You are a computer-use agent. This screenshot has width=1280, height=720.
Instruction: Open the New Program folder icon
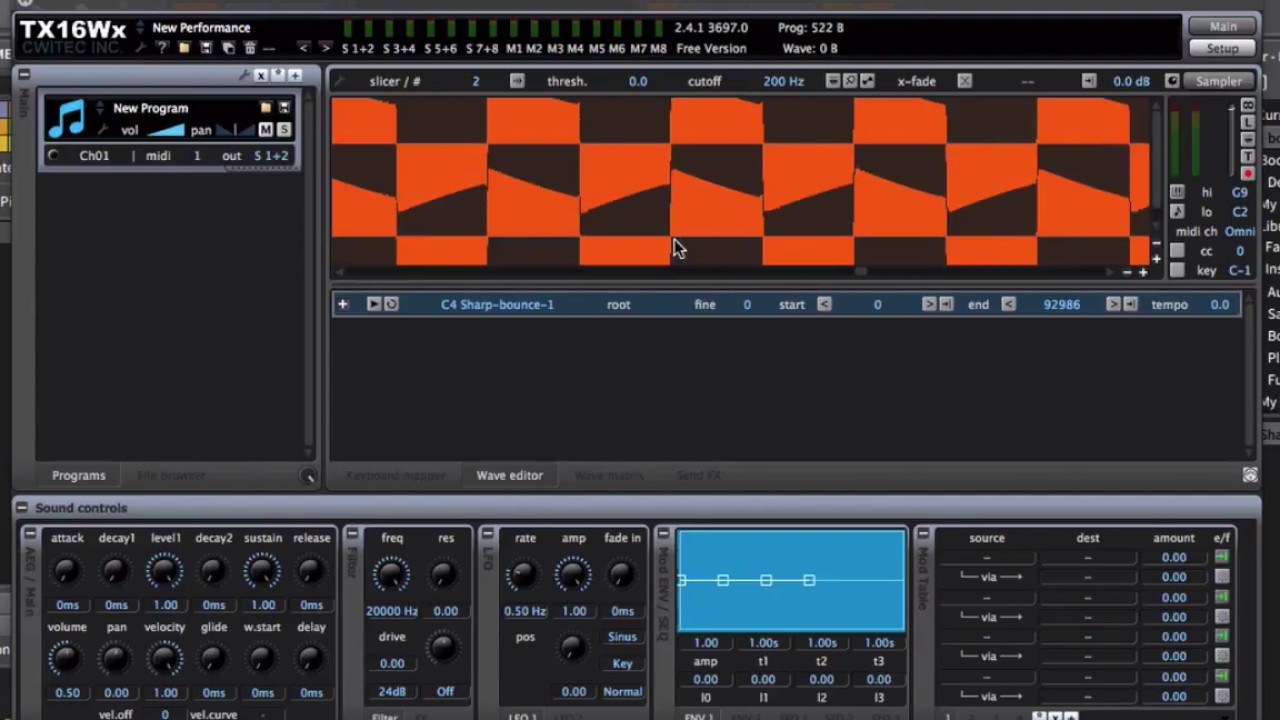(266, 108)
